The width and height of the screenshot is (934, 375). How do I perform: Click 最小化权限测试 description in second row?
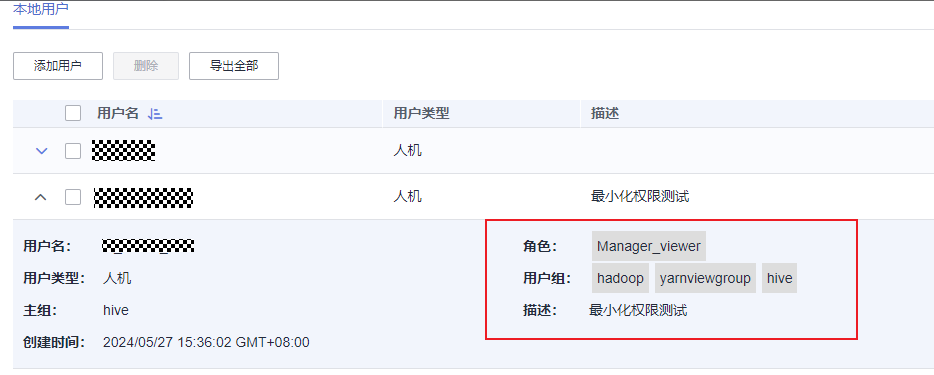[x=640, y=196]
